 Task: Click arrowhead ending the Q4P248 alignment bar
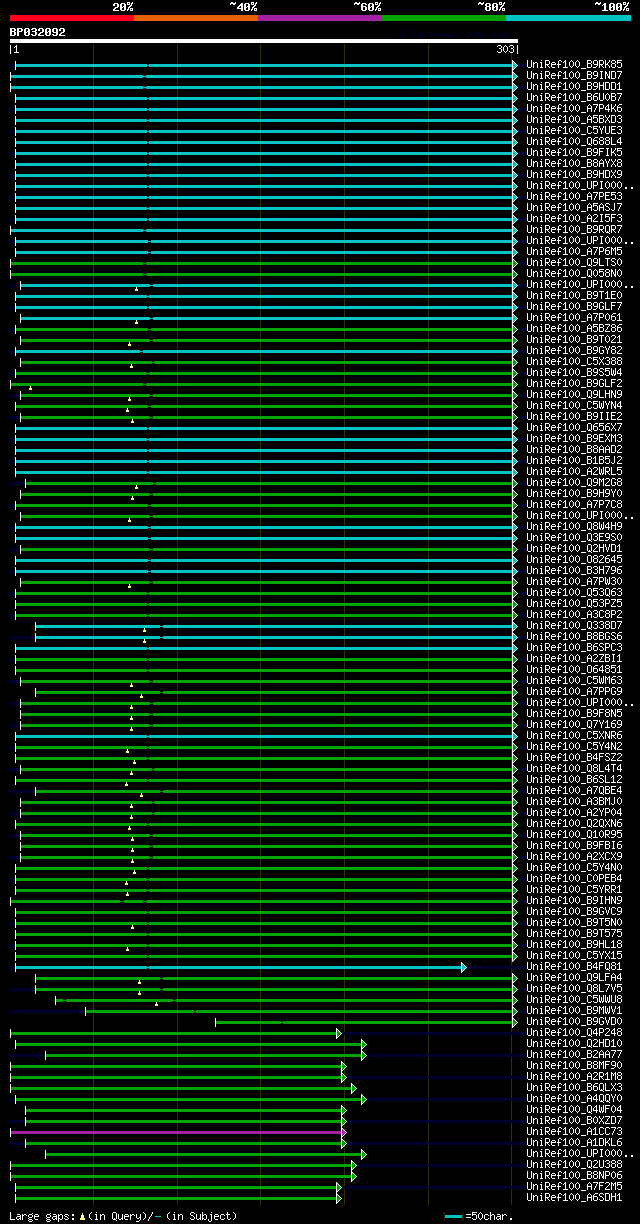339,1033
